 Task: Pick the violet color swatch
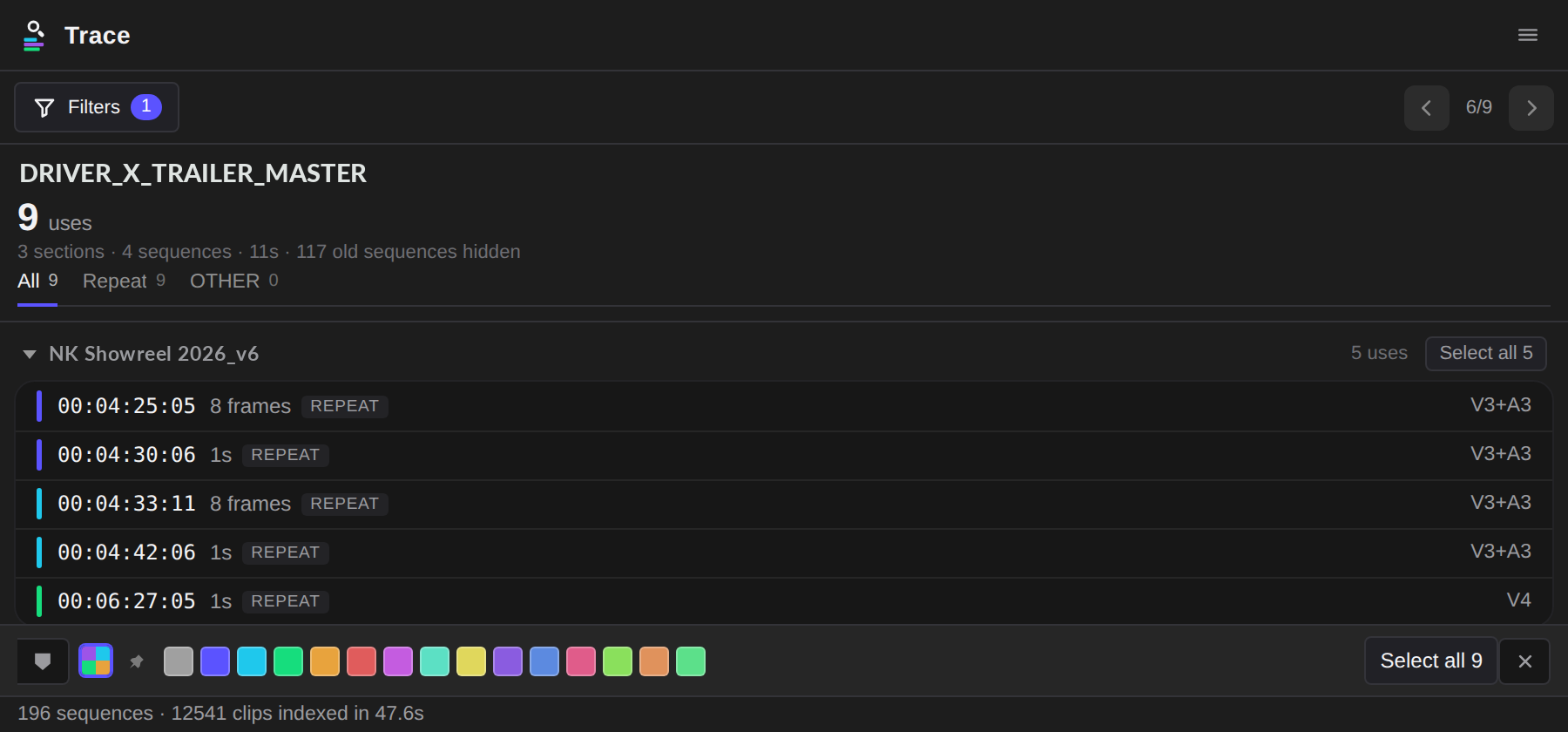508,661
